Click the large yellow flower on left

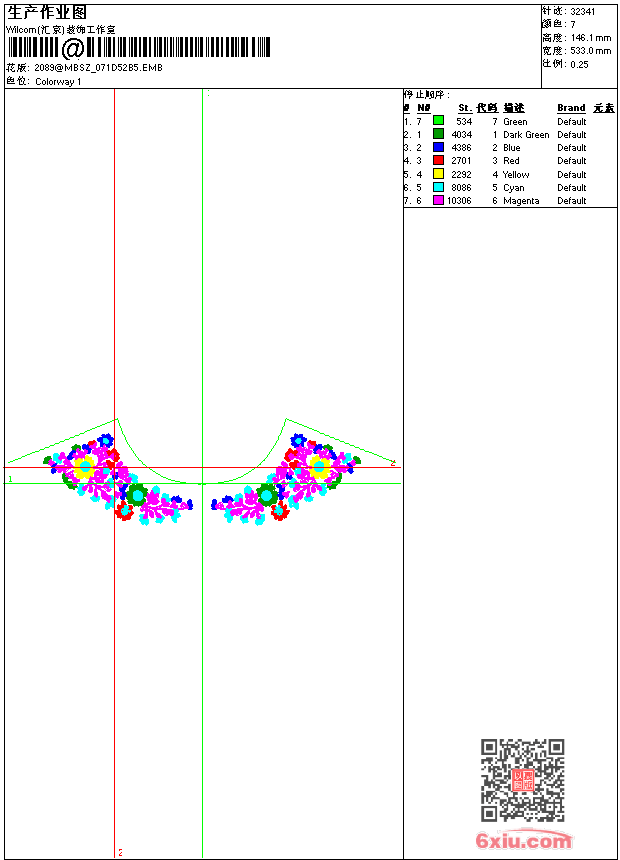[85, 467]
